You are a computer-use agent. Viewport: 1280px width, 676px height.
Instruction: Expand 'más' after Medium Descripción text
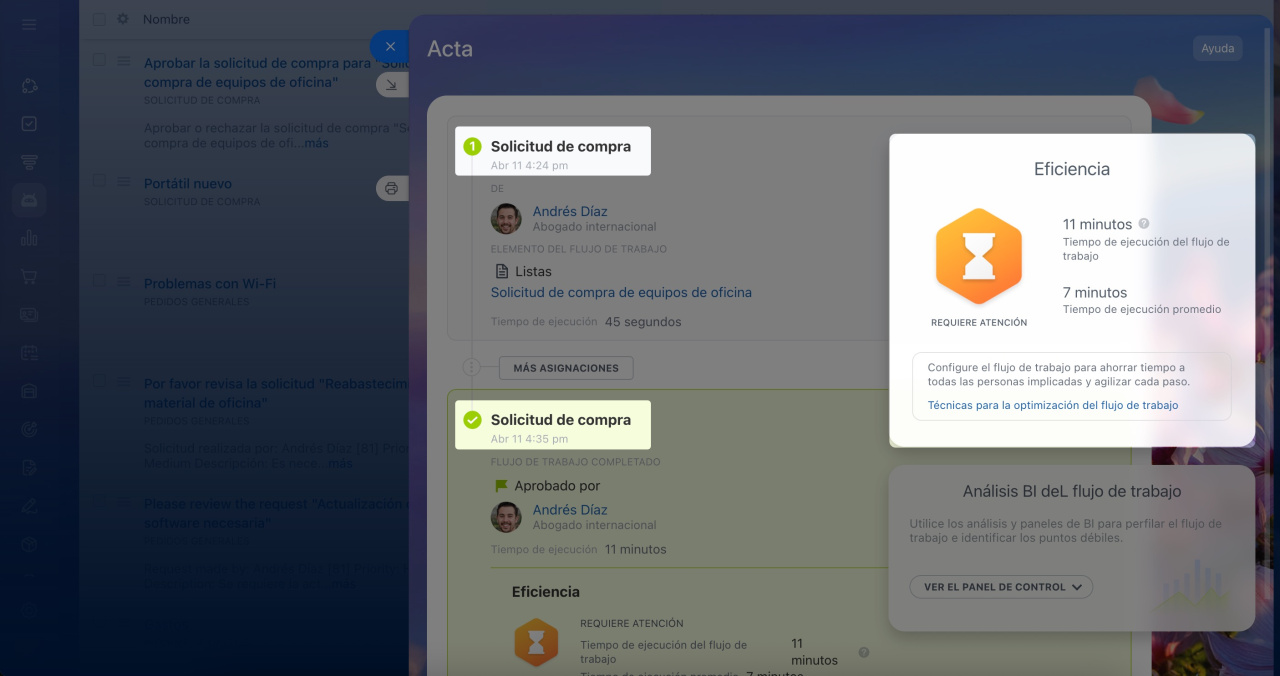(x=340, y=464)
